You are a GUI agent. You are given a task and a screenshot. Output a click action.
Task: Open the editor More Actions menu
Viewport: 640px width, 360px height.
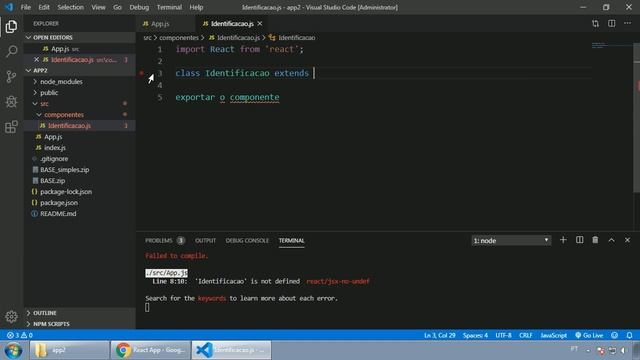click(x=627, y=24)
